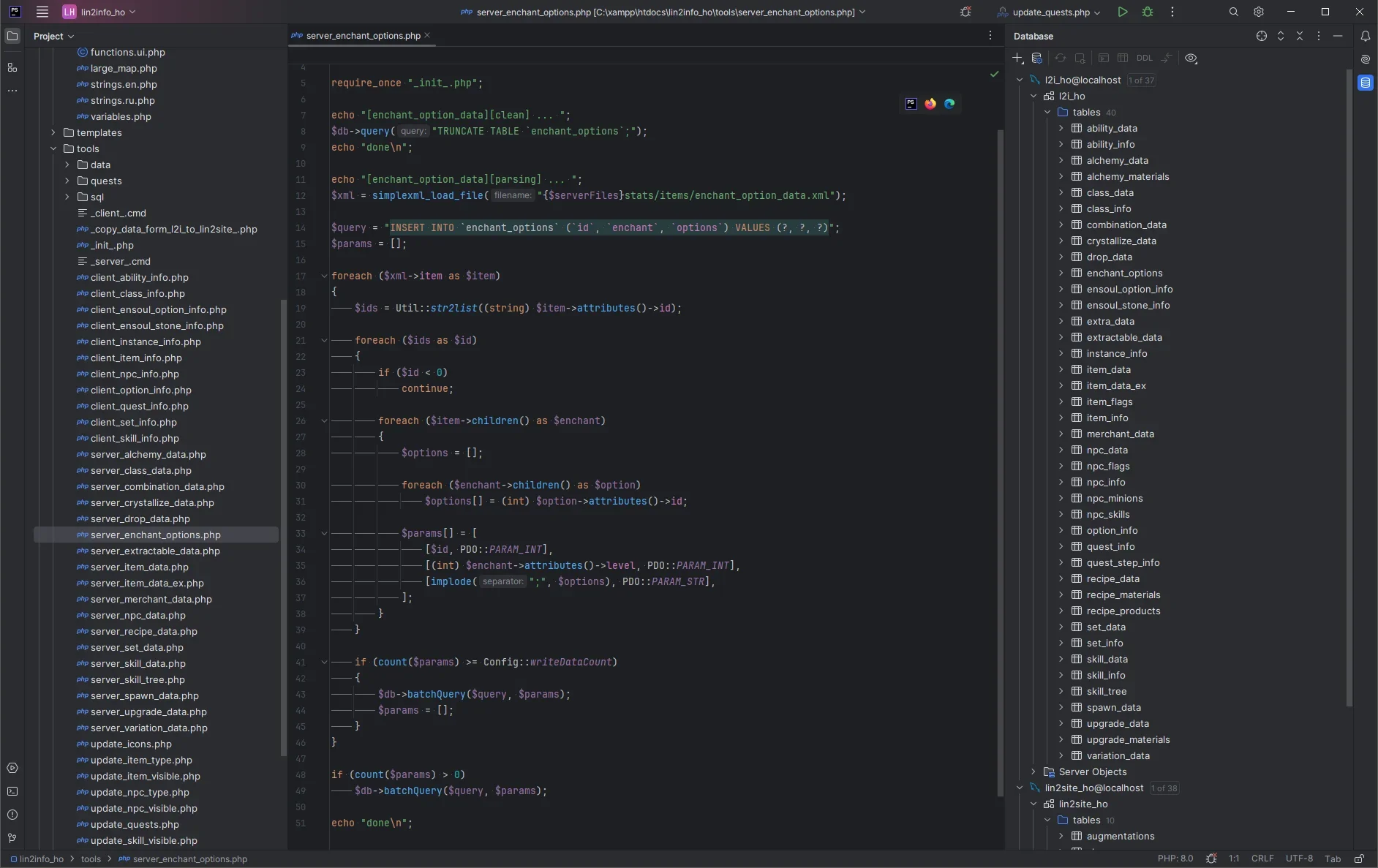The image size is (1378, 868).
Task: Collapse l2i_ho@localhost data source
Action: 1020,80
